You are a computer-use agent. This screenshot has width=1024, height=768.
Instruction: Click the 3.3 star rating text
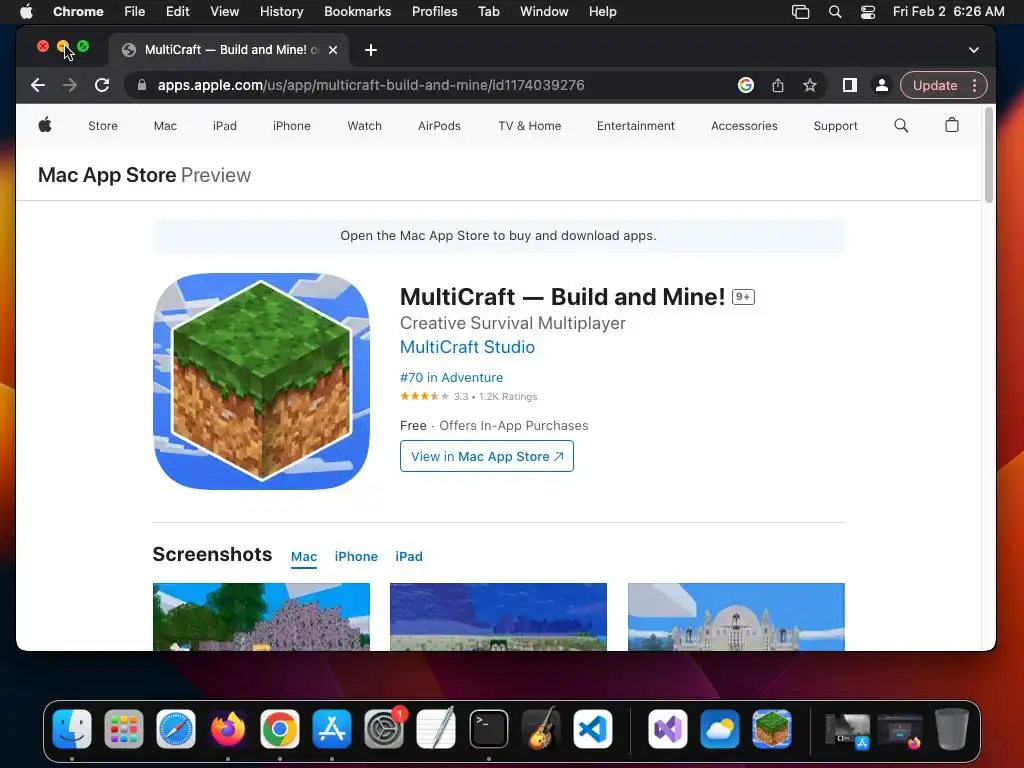tap(461, 396)
